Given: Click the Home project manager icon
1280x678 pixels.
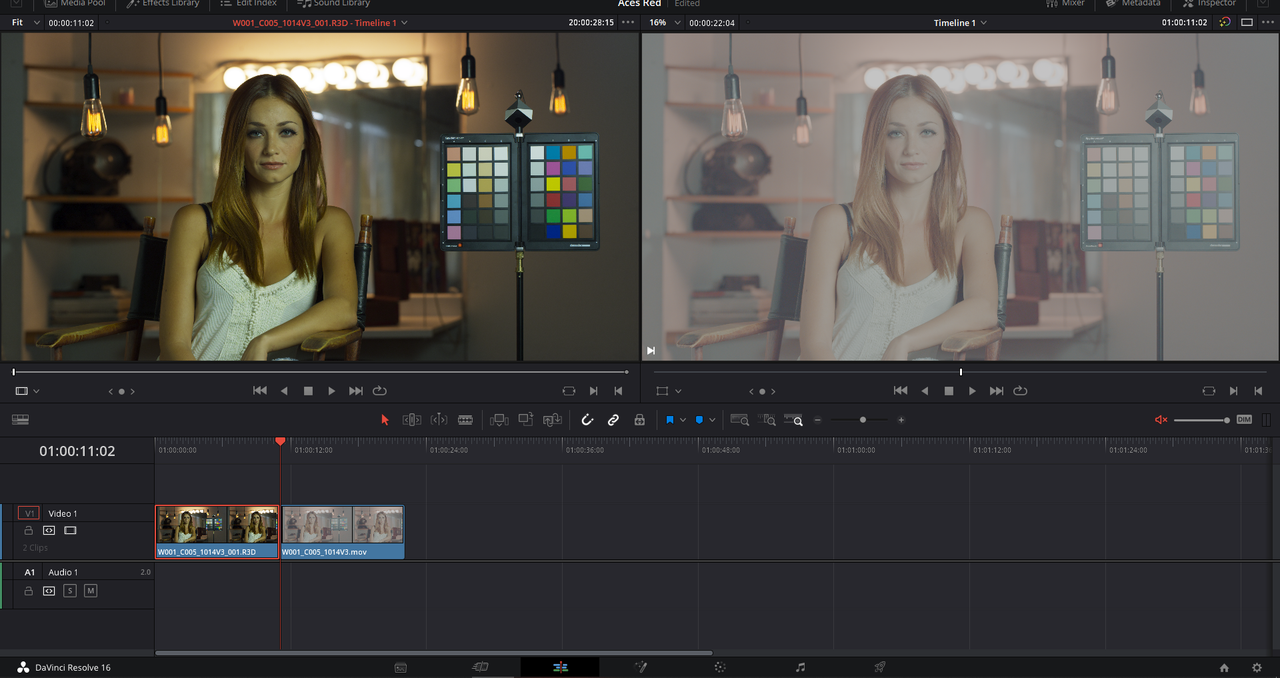Looking at the screenshot, I should coord(1224,667).
